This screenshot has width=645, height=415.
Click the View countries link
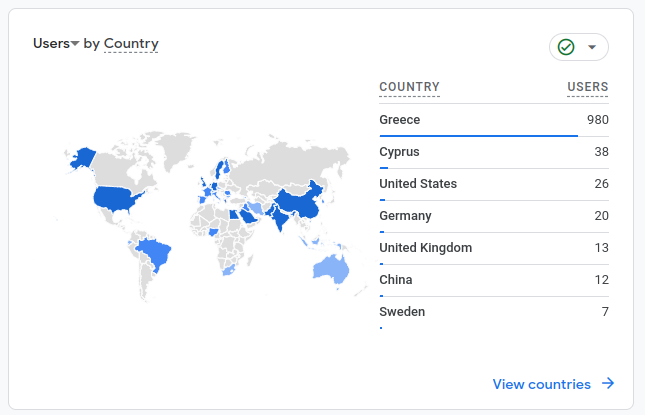click(x=541, y=384)
